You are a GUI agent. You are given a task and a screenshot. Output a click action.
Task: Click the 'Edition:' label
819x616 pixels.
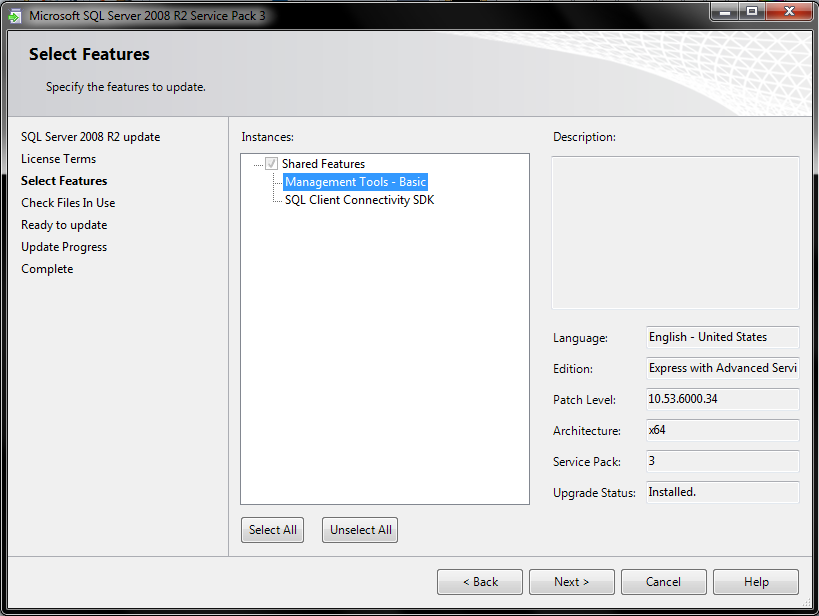[573, 369]
